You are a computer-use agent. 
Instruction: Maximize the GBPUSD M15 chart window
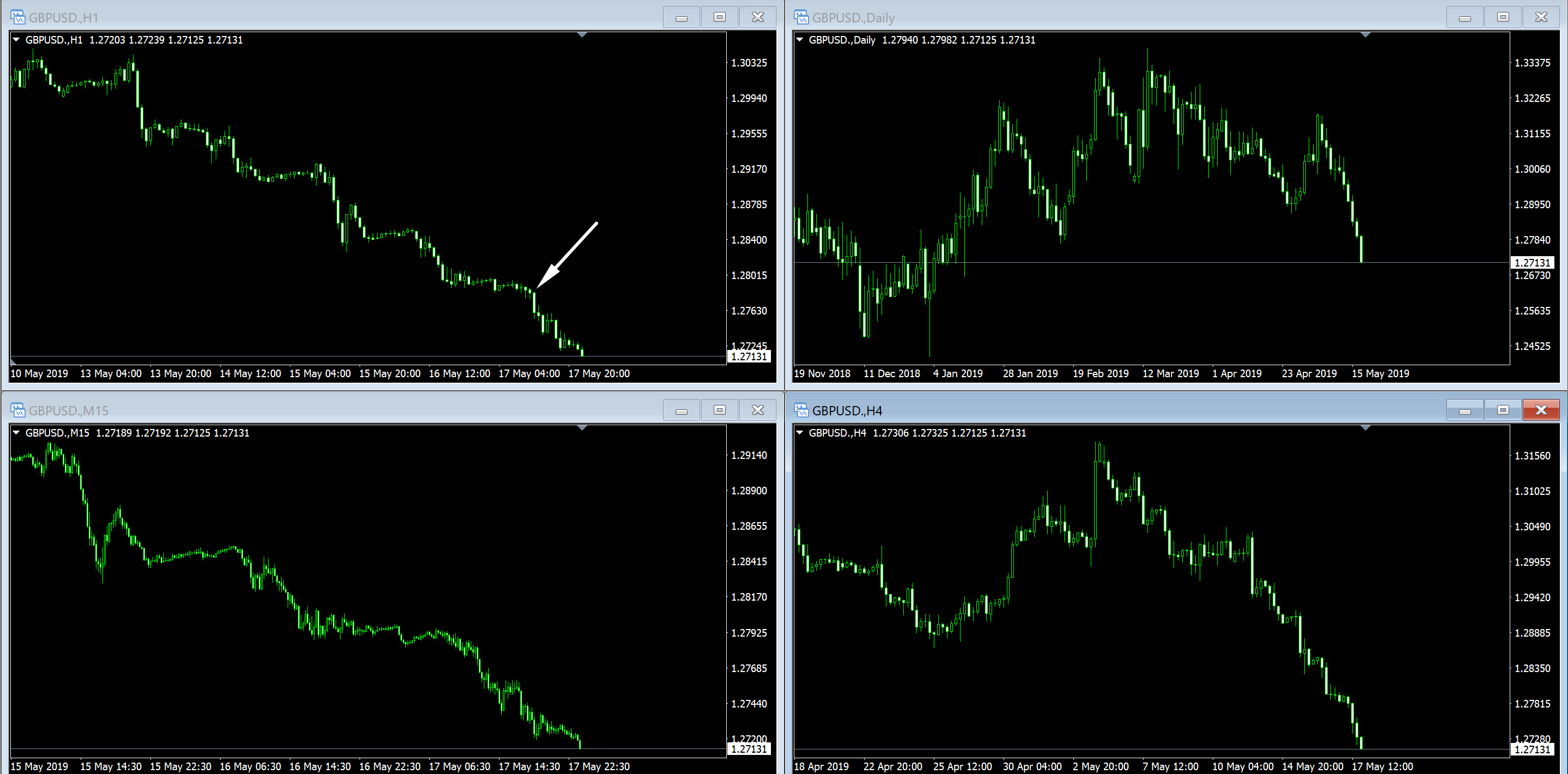tap(720, 410)
